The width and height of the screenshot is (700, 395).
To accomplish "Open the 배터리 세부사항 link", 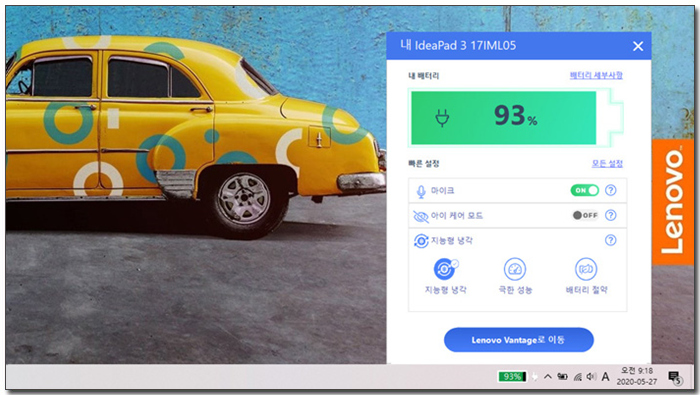I will 596,75.
